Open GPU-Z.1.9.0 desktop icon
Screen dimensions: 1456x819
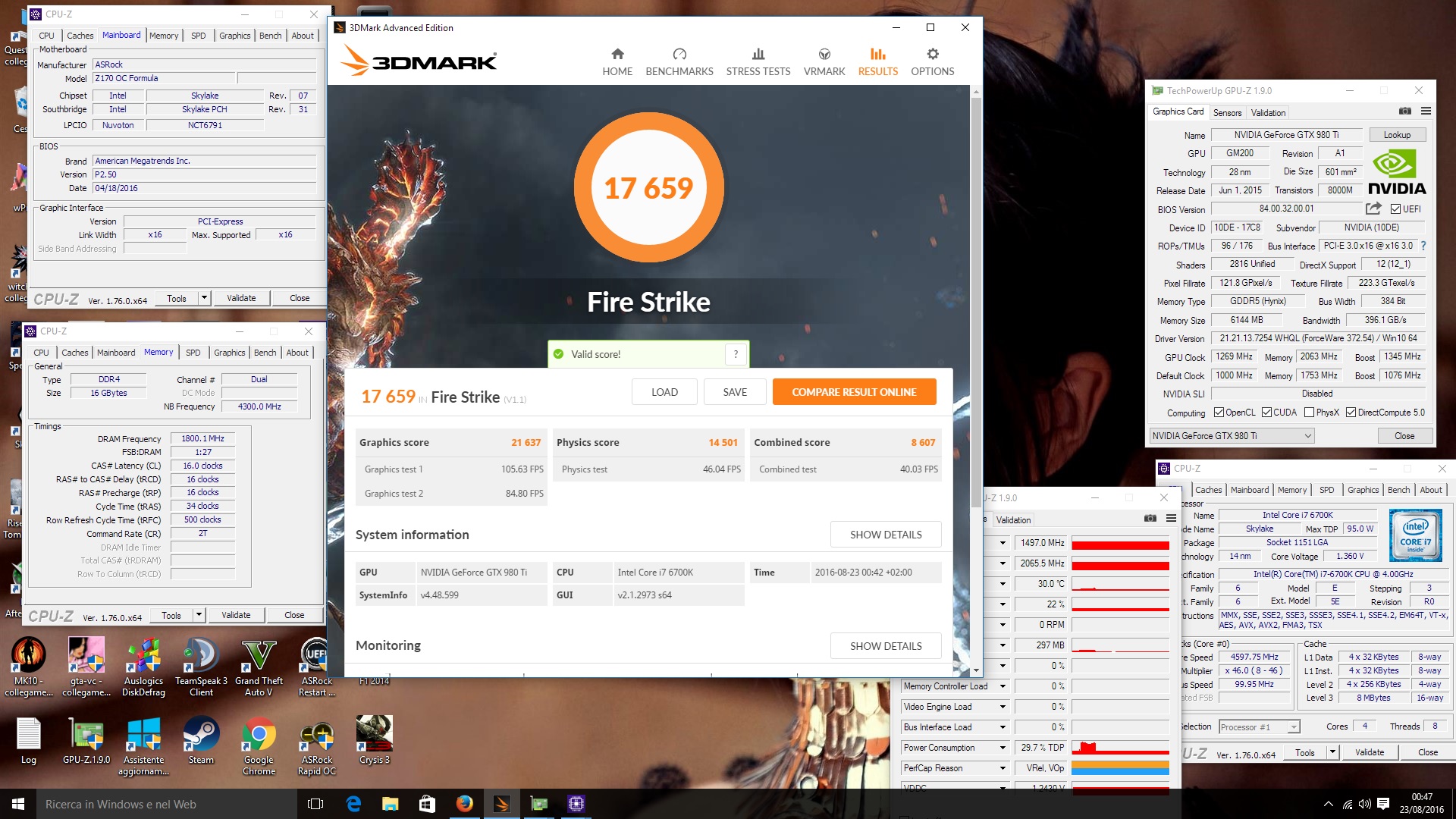(x=86, y=741)
